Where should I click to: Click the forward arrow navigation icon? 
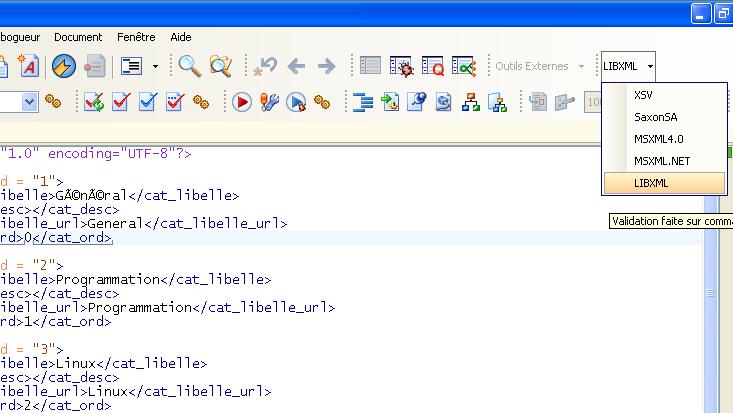click(x=326, y=66)
